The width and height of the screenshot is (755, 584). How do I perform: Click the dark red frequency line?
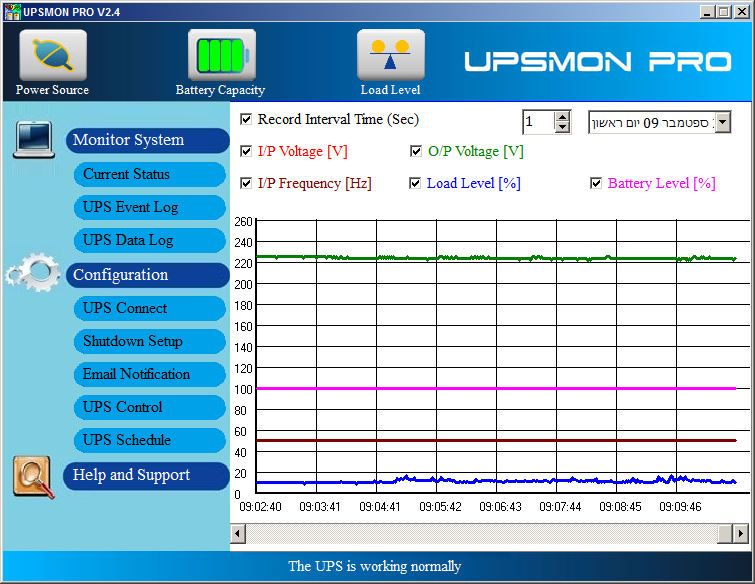coord(496,441)
